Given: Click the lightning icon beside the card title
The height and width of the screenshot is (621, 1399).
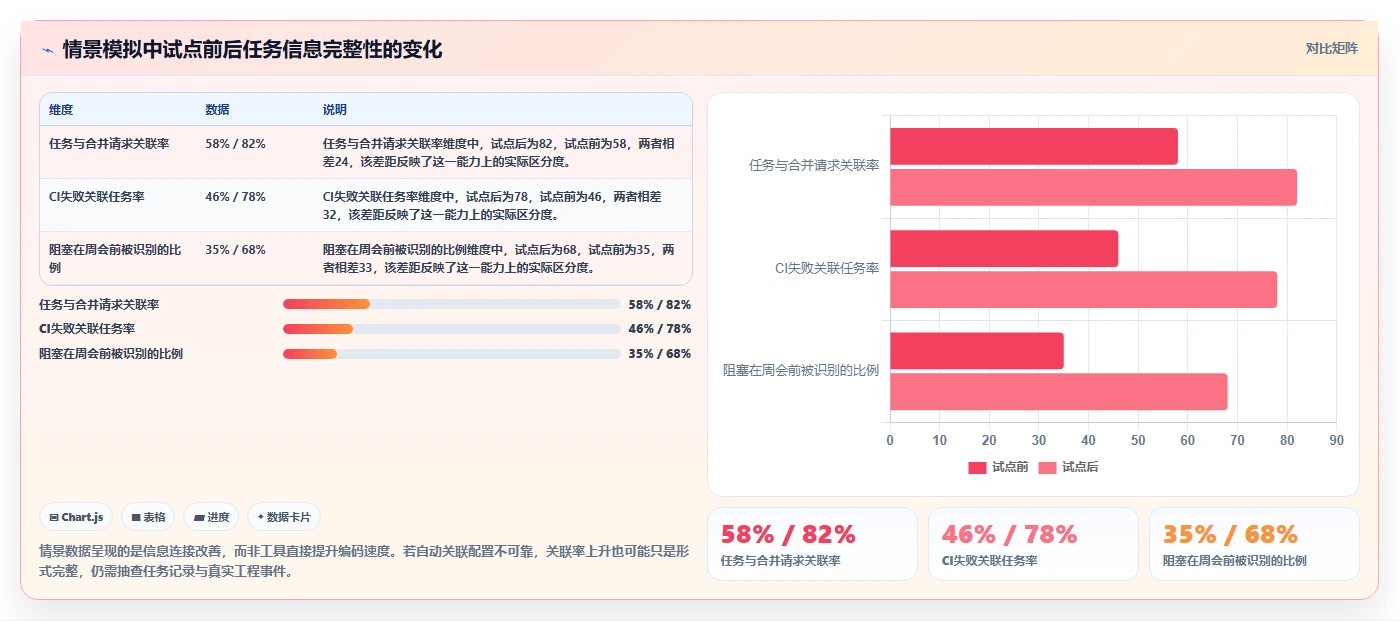Looking at the screenshot, I should coord(47,49).
